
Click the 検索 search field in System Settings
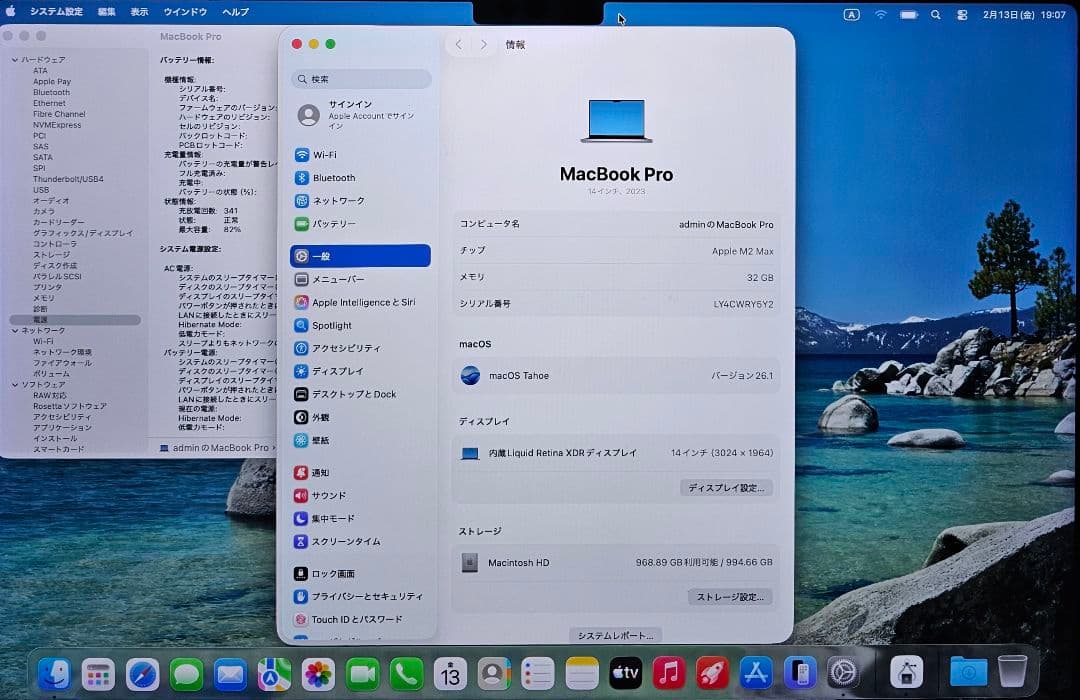[360, 78]
